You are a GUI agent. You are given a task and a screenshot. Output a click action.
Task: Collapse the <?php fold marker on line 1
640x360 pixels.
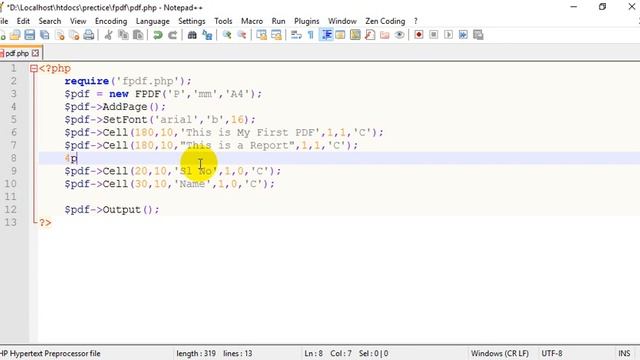pyautogui.click(x=34, y=69)
